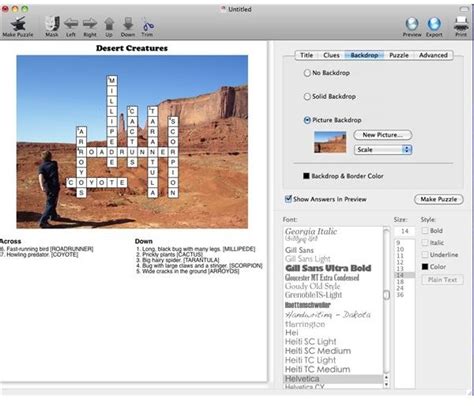
Task: Move the puzzle with the Left arrow icon
Action: coord(71,24)
